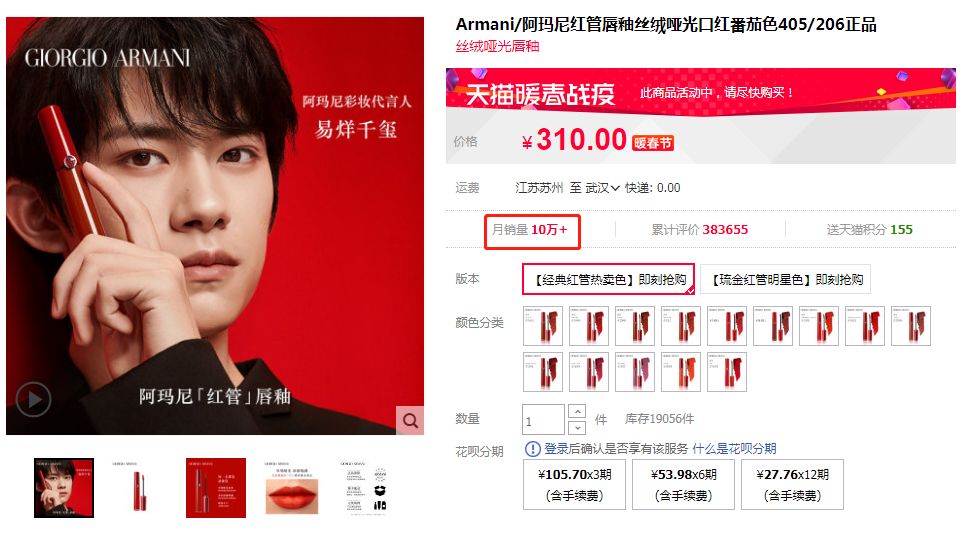The height and width of the screenshot is (534, 973).
Task: Select the ¥105.70x3期 installment option
Action: (575, 484)
